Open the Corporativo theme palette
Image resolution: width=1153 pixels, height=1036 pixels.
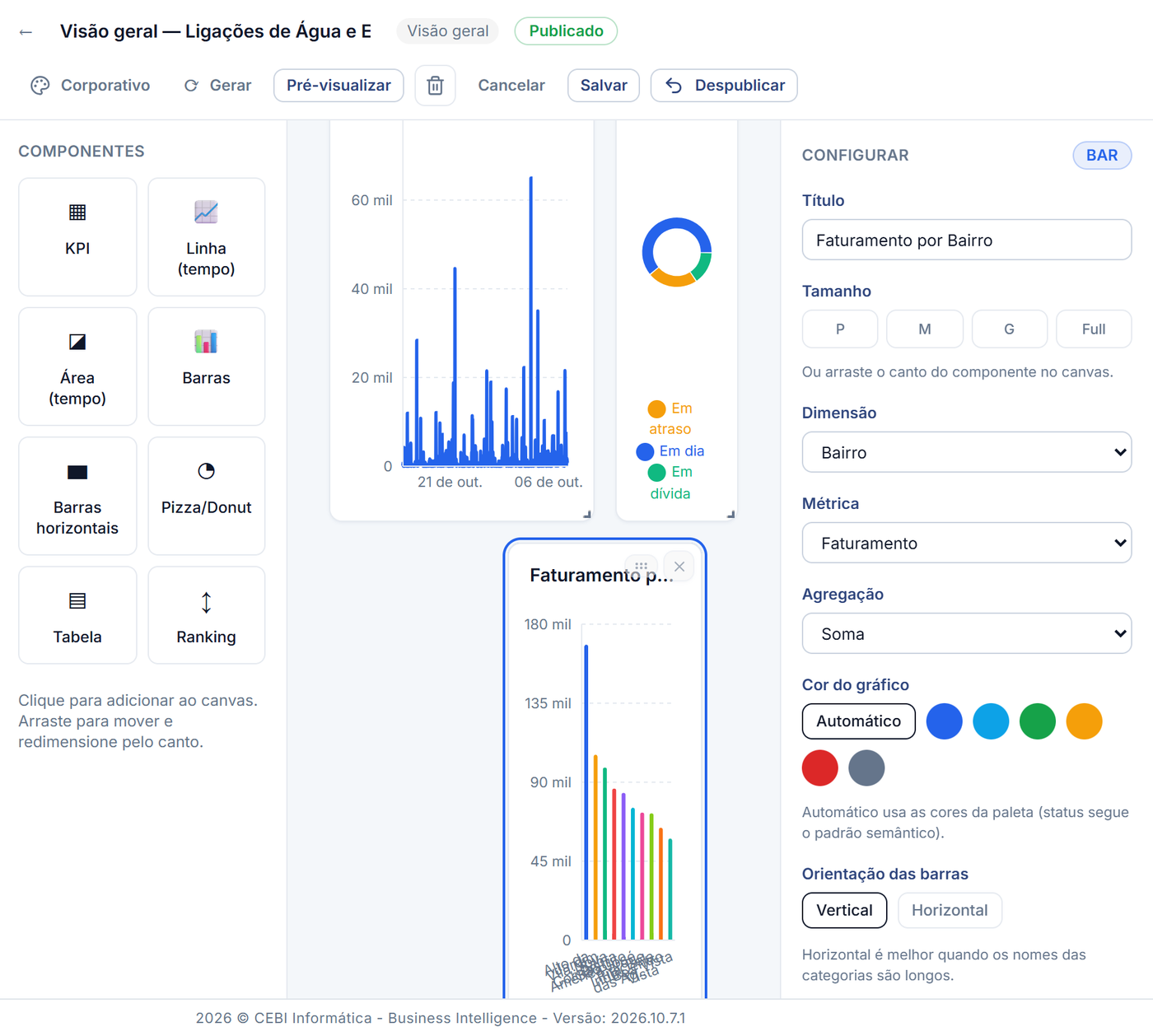(x=91, y=86)
